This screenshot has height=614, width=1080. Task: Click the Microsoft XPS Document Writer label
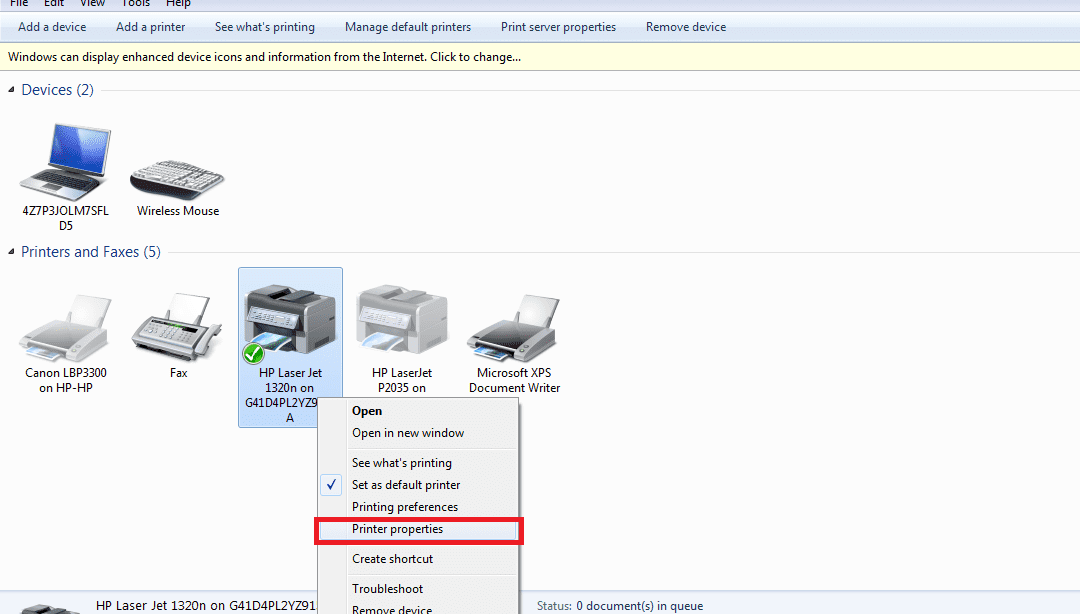[x=515, y=380]
